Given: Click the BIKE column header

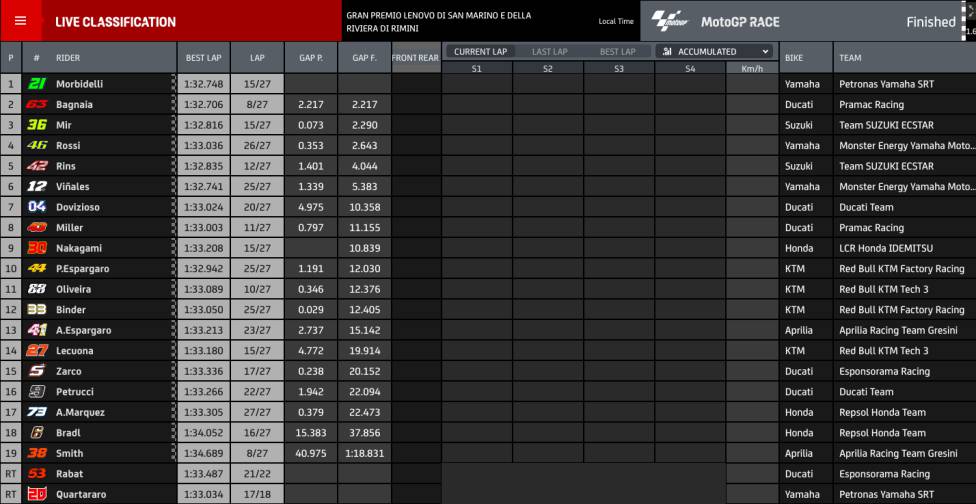Looking at the screenshot, I should point(794,58).
